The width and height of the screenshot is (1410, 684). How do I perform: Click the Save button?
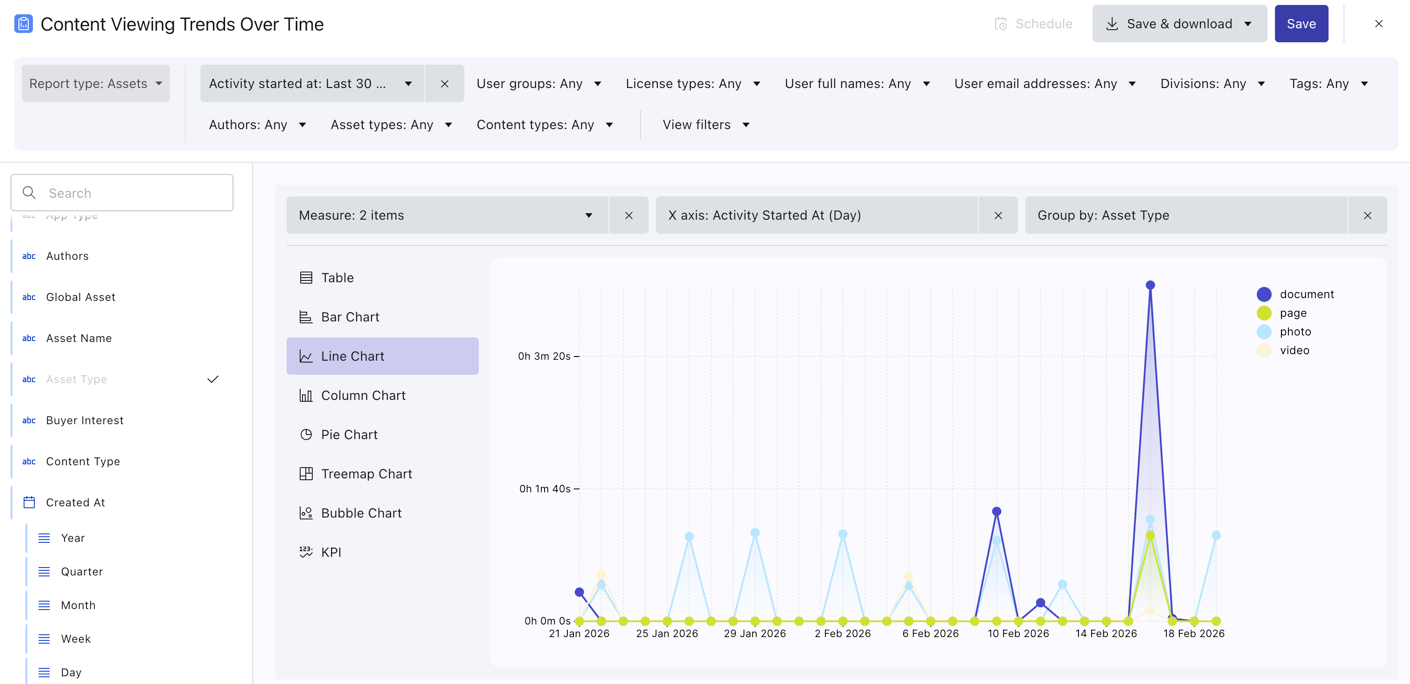tap(1301, 24)
